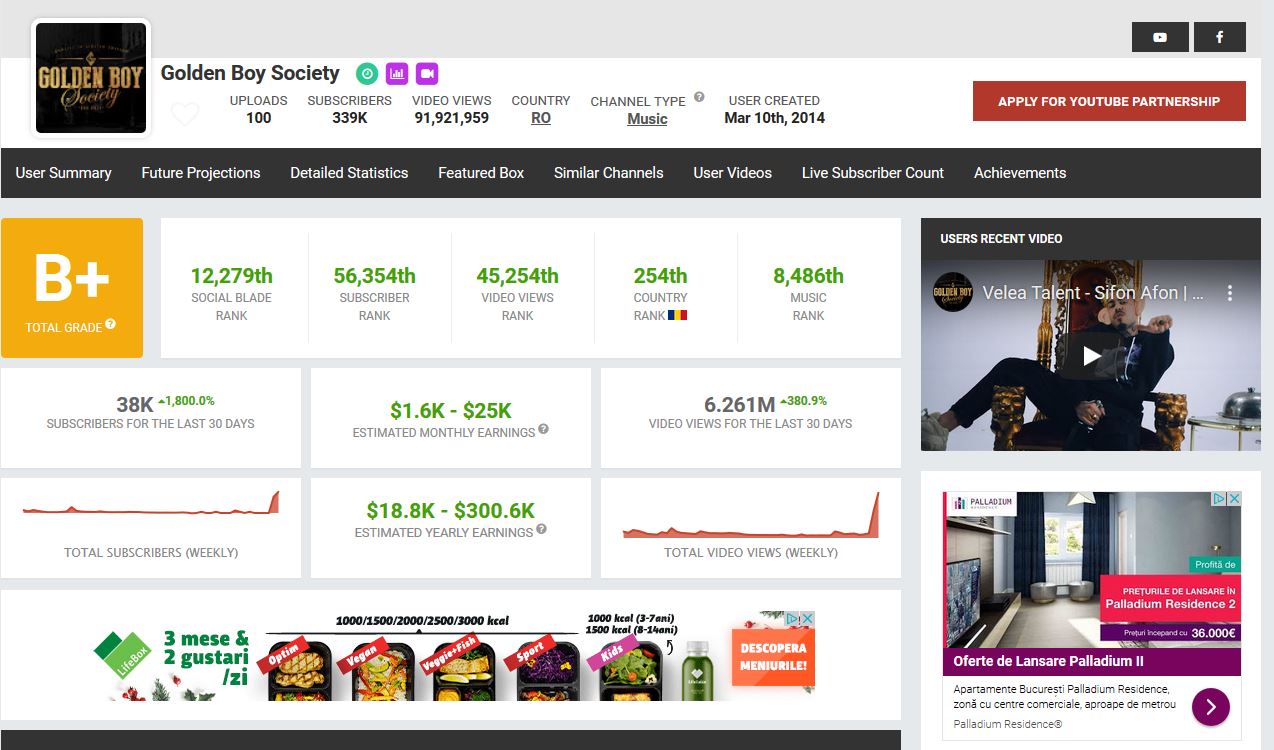1274x750 pixels.
Task: Click the purple arrow button in Palladium ad
Action: [x=1210, y=707]
